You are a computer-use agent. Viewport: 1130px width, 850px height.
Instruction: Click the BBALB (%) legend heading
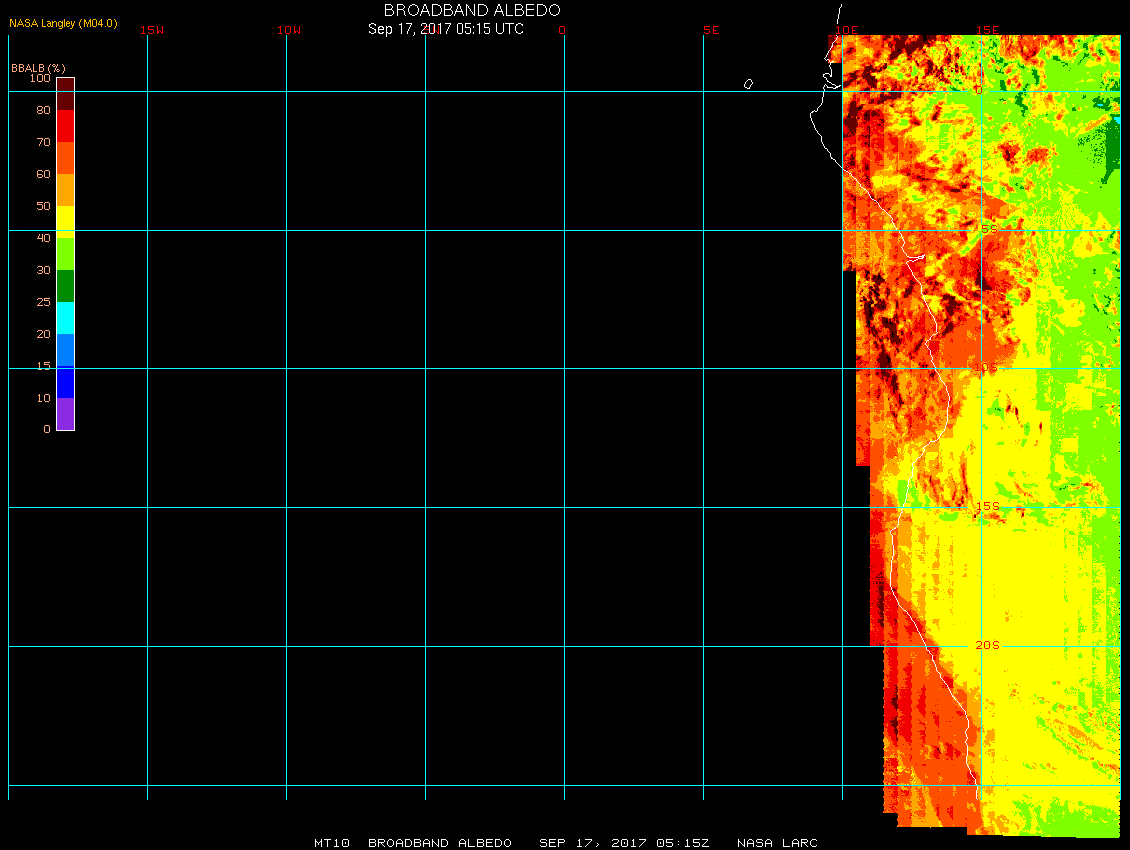(x=38, y=67)
